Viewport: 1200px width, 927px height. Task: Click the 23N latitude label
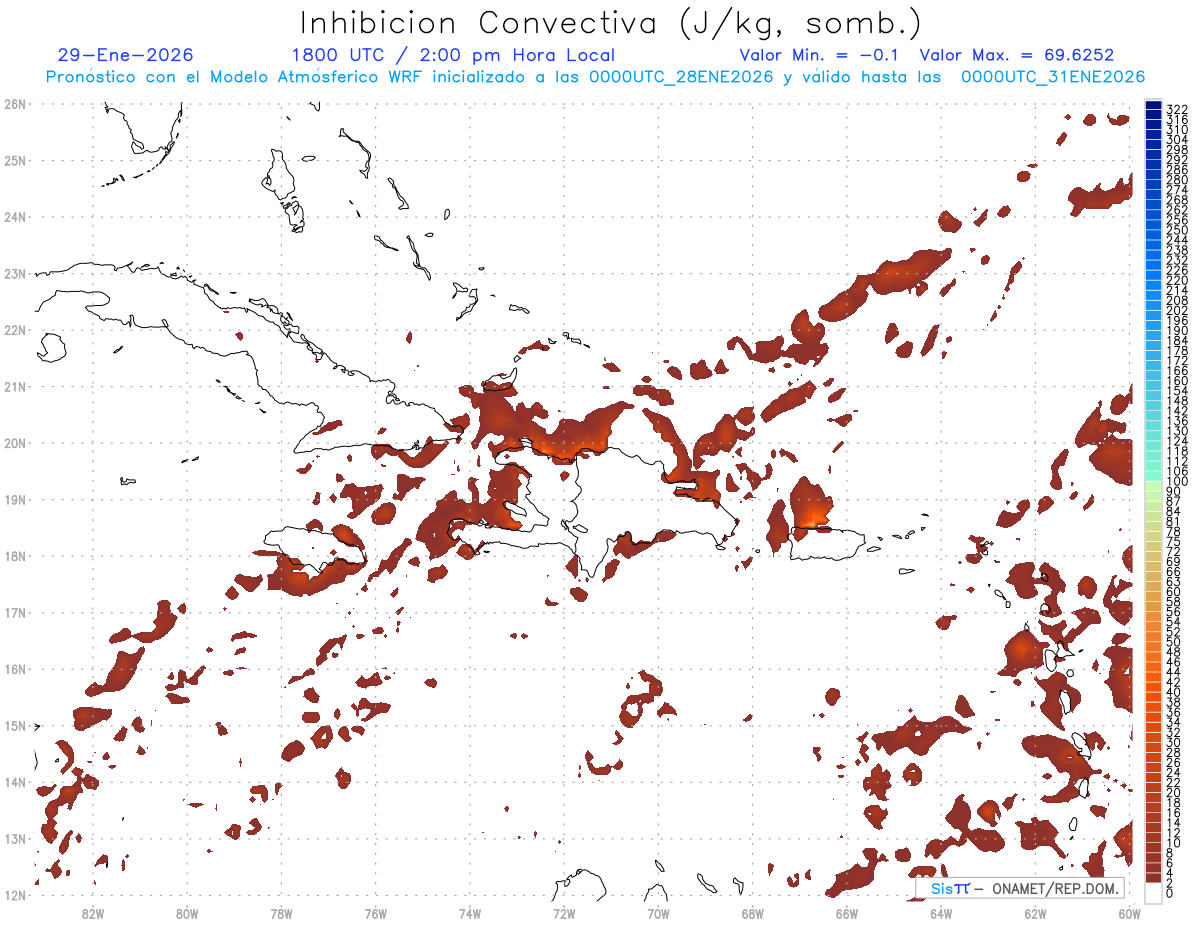[15, 273]
